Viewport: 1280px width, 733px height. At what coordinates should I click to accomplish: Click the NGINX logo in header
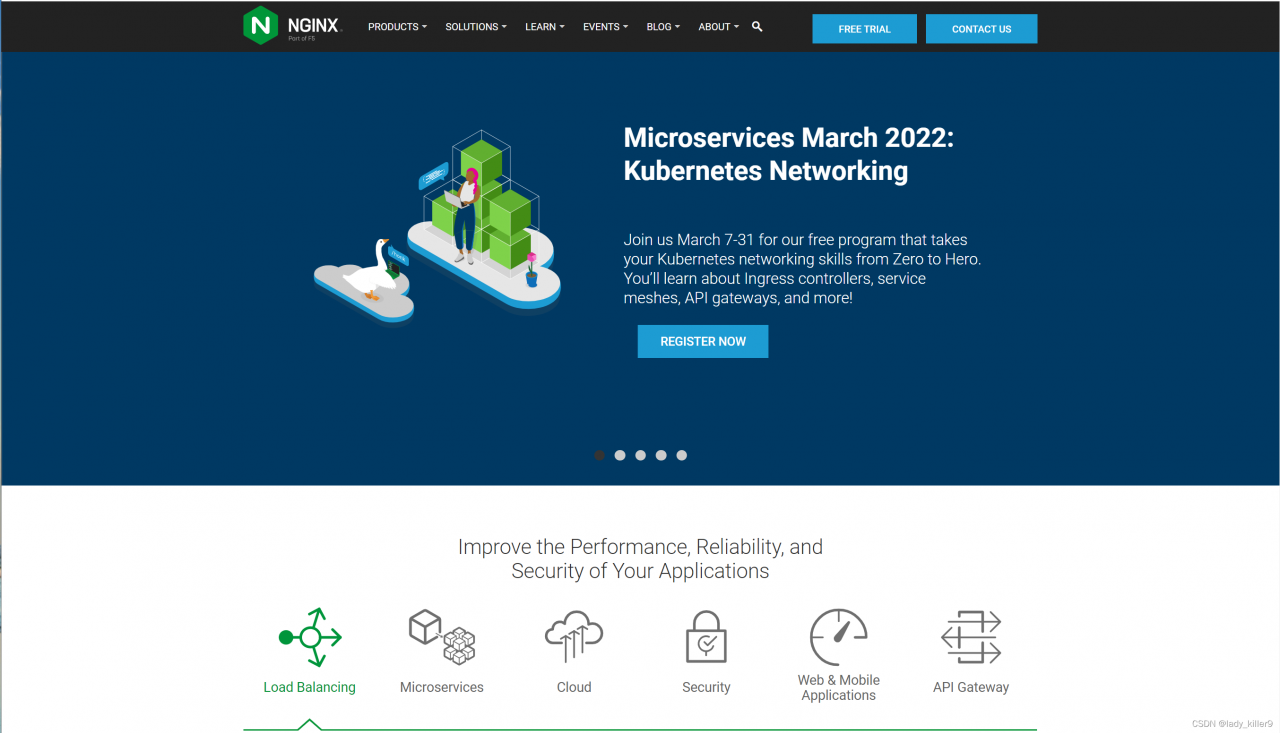pos(293,26)
